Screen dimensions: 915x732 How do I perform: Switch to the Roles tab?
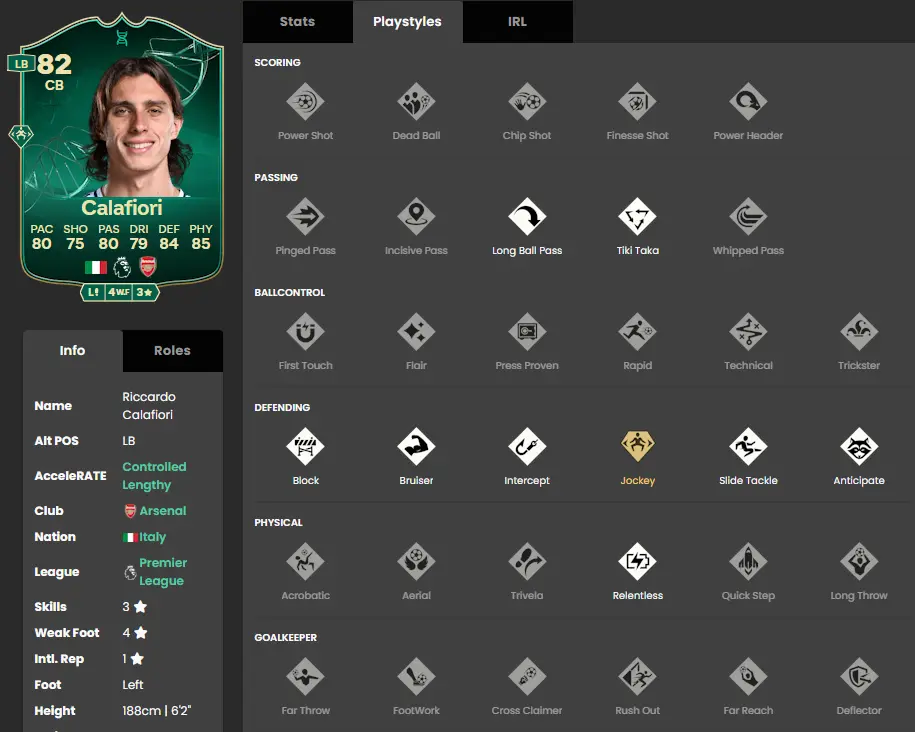[173, 350]
